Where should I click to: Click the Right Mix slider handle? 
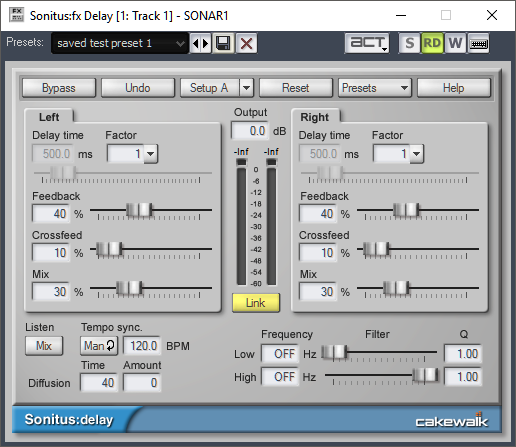pyautogui.click(x=396, y=288)
